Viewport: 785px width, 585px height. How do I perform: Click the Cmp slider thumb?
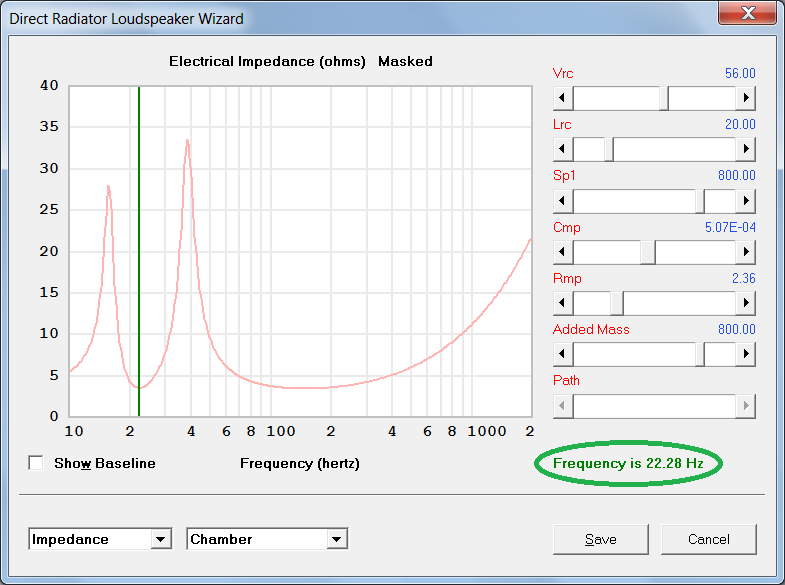[648, 252]
